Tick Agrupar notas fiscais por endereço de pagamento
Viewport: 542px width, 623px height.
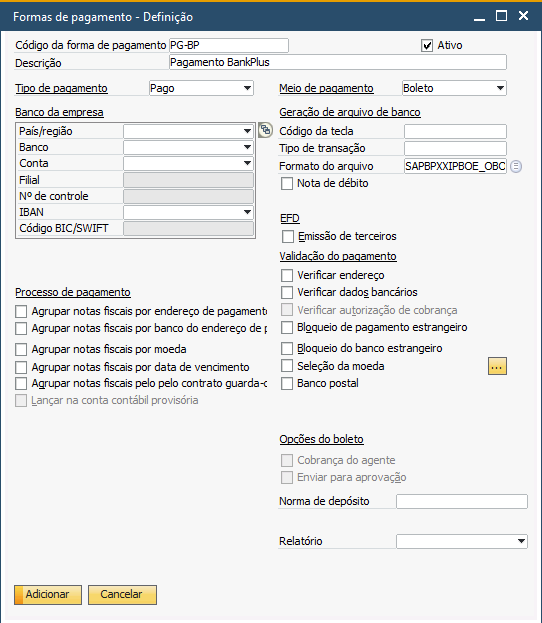point(21,312)
